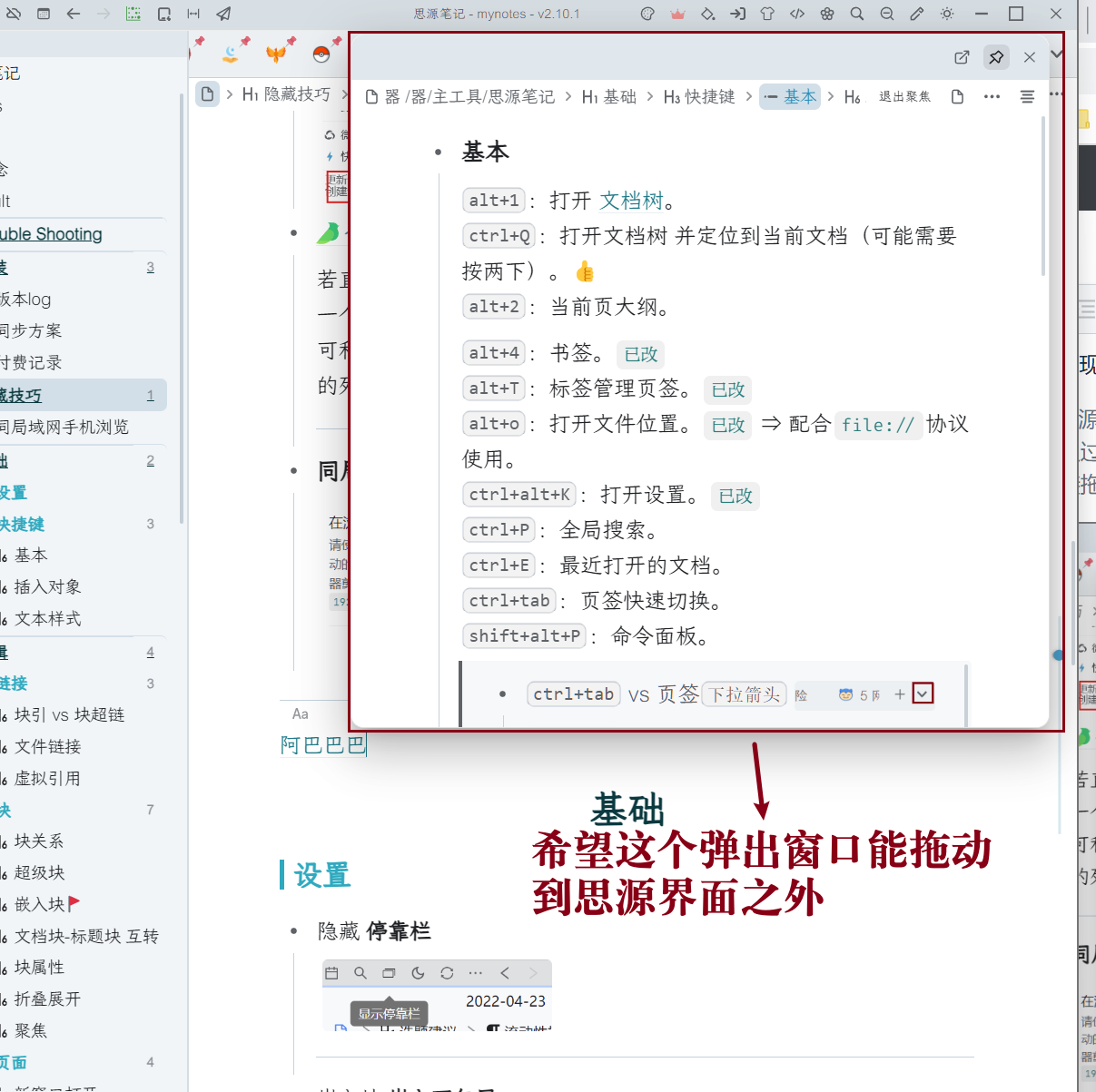Open daily note calendar icon
Screen dimensions: 1096x1092
click(43, 14)
